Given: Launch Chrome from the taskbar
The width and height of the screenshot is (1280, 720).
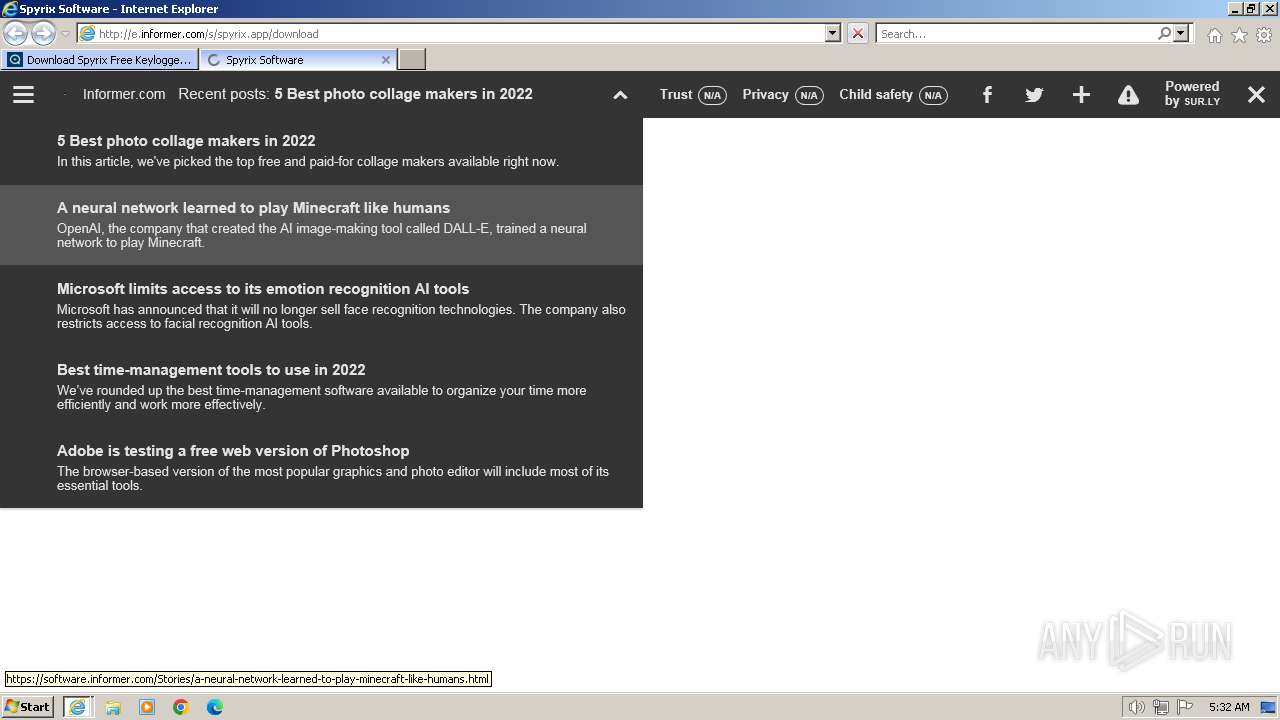Looking at the screenshot, I should [x=181, y=707].
